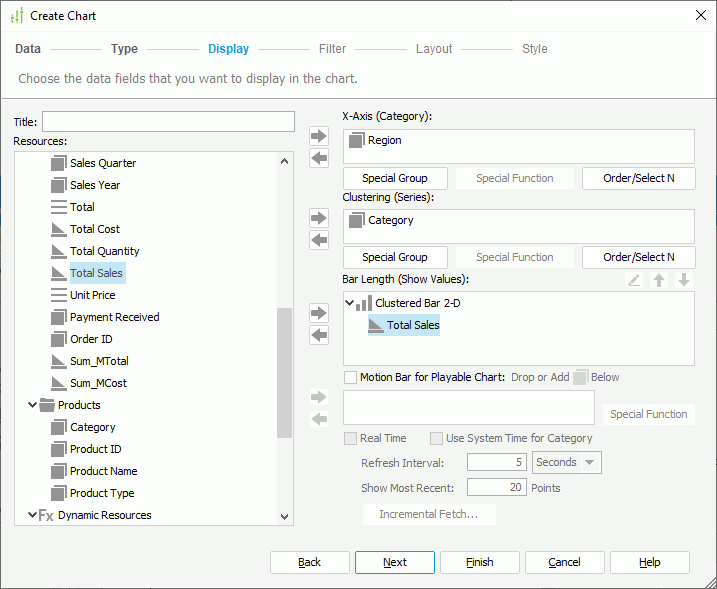The height and width of the screenshot is (589, 717).
Task: Click the Cancel button
Action: [565, 562]
